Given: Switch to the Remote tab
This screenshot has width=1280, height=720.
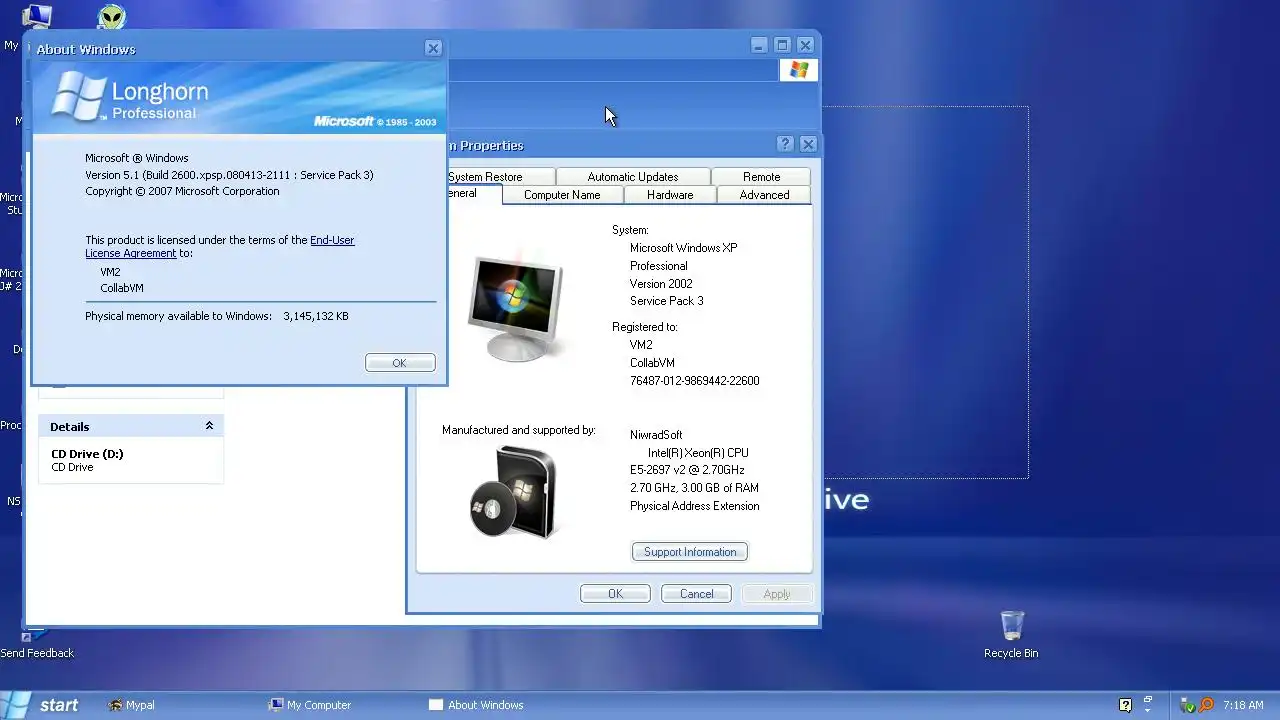Looking at the screenshot, I should click(762, 177).
